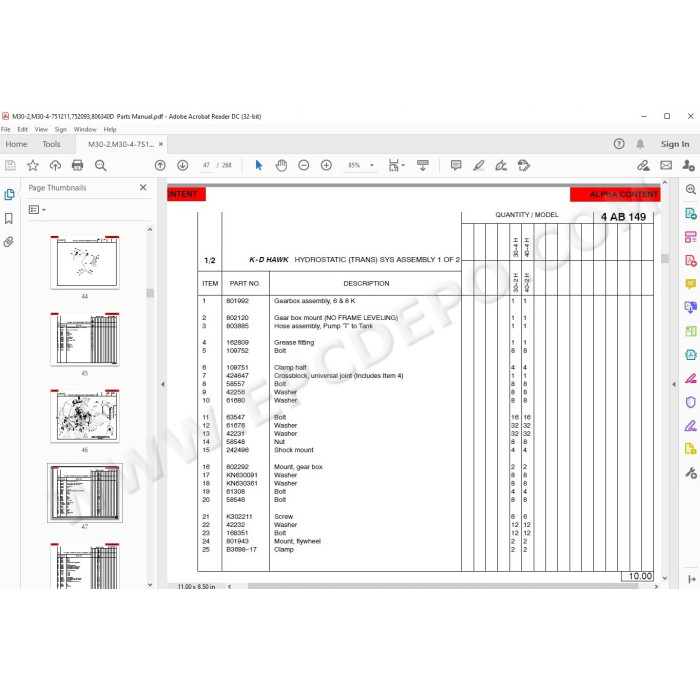Click the document horizontal scrollbar
Viewport: 700px width, 700px height.
pyautogui.click(x=442, y=586)
